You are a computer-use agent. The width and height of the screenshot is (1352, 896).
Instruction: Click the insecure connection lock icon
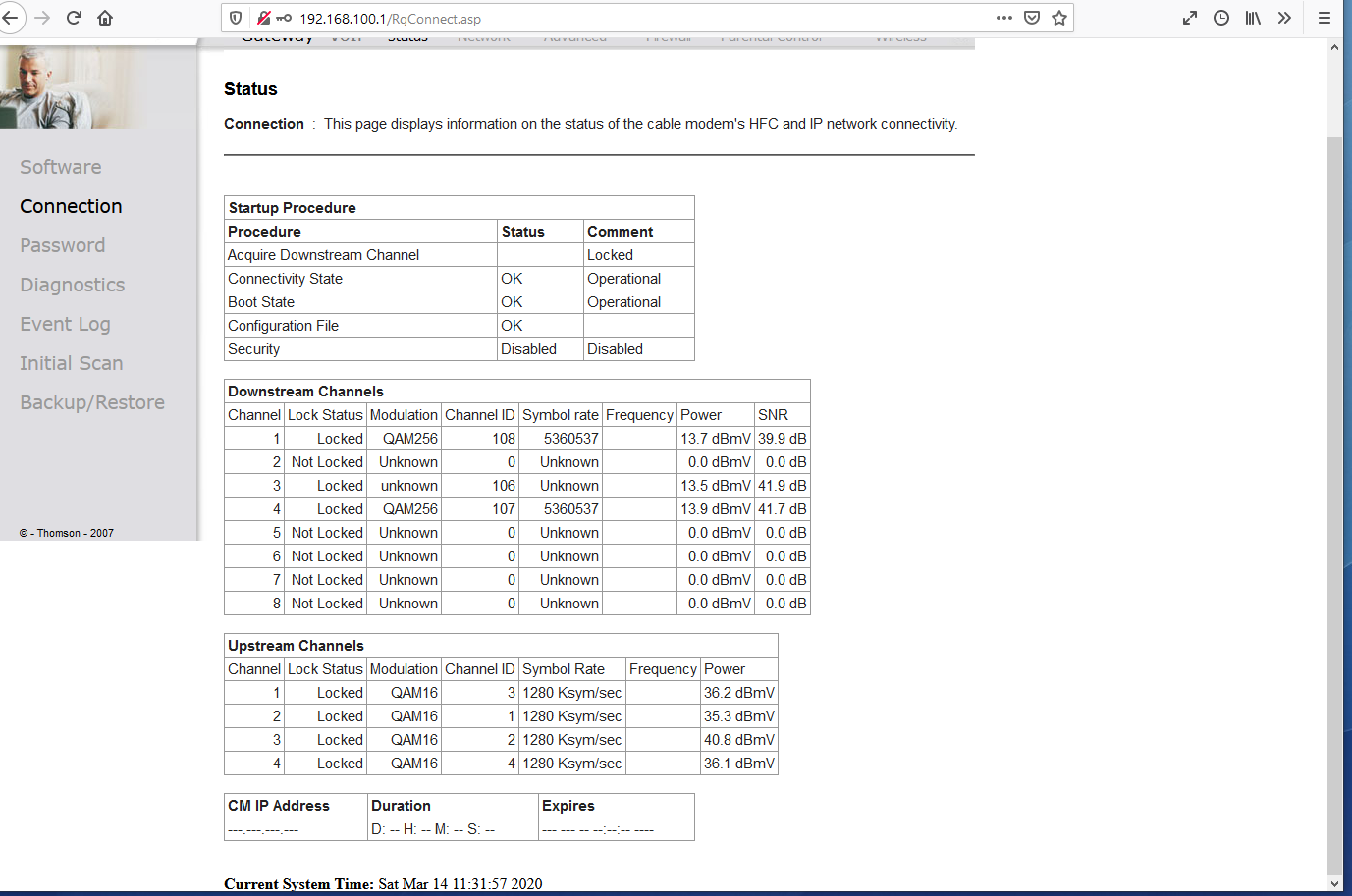[x=263, y=18]
